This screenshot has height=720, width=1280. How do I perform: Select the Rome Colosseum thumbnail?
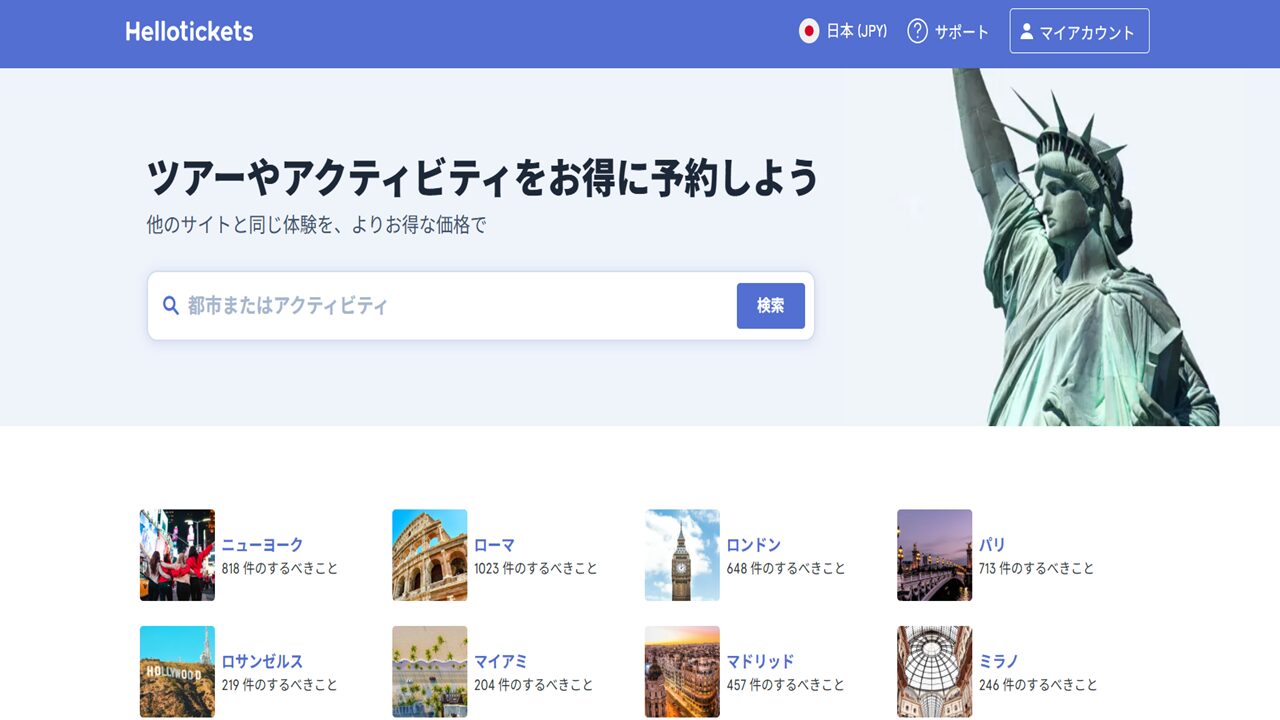[x=429, y=555]
